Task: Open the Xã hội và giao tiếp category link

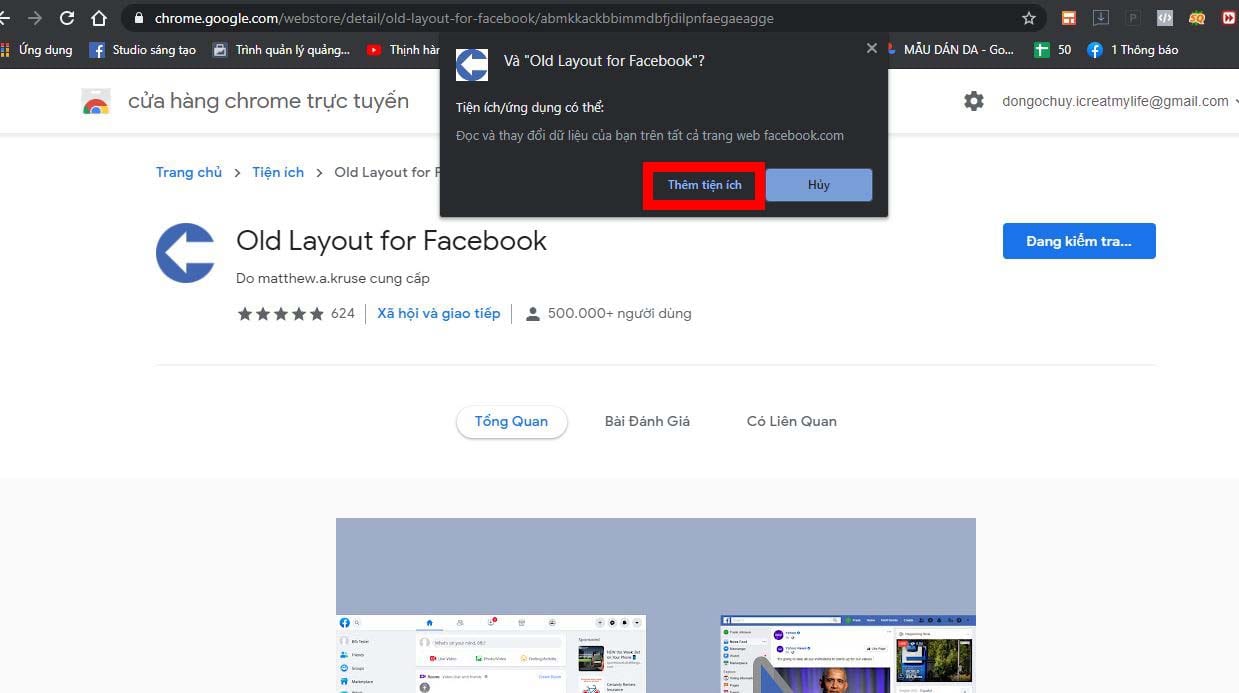Action: click(438, 313)
